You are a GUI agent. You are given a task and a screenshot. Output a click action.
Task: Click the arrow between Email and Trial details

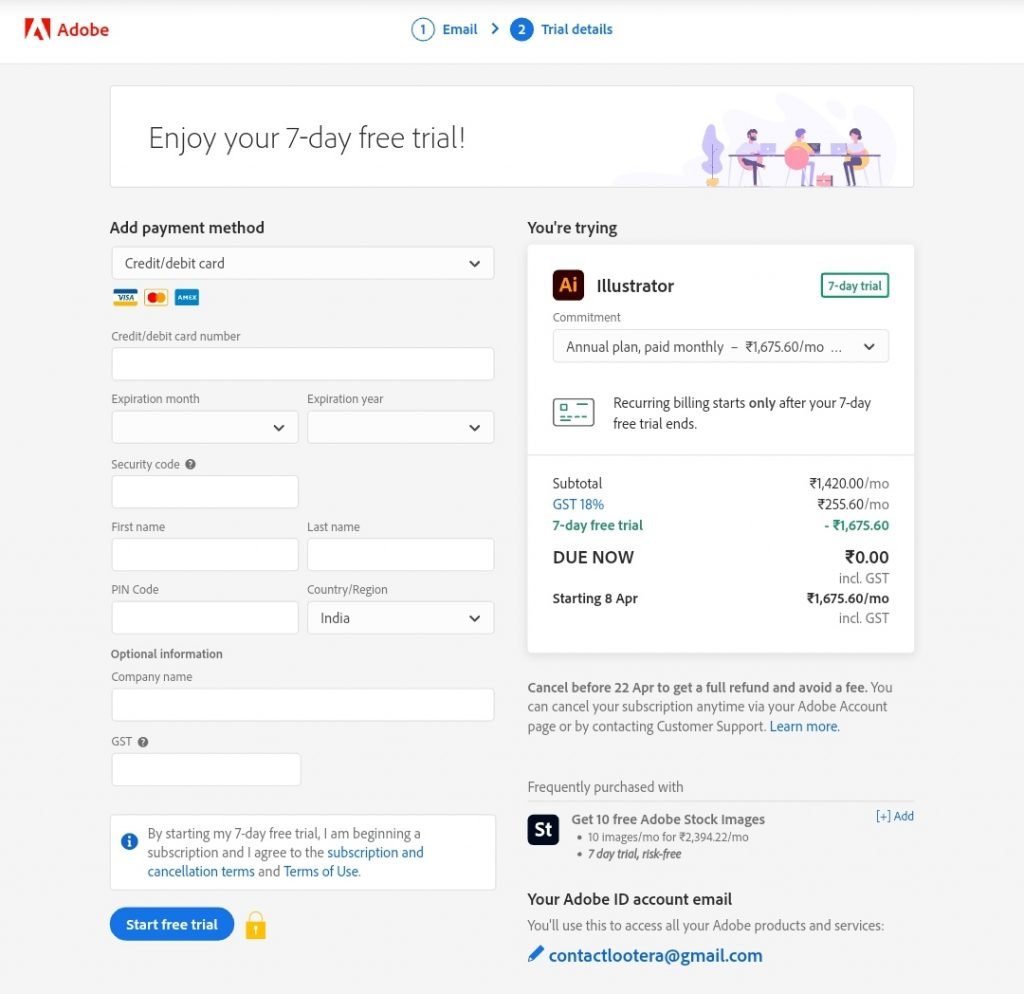(x=495, y=29)
